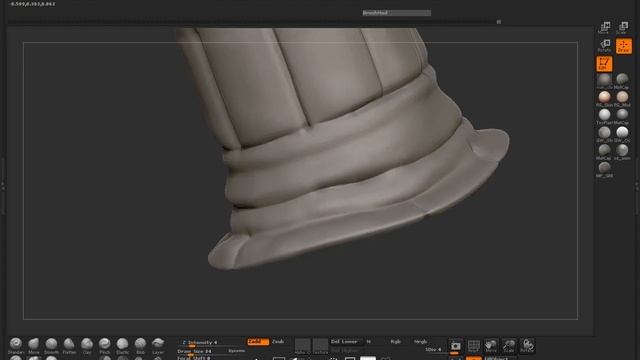Open the Texture thumbnail slot
This screenshot has width=640, height=360.
click(x=320, y=346)
